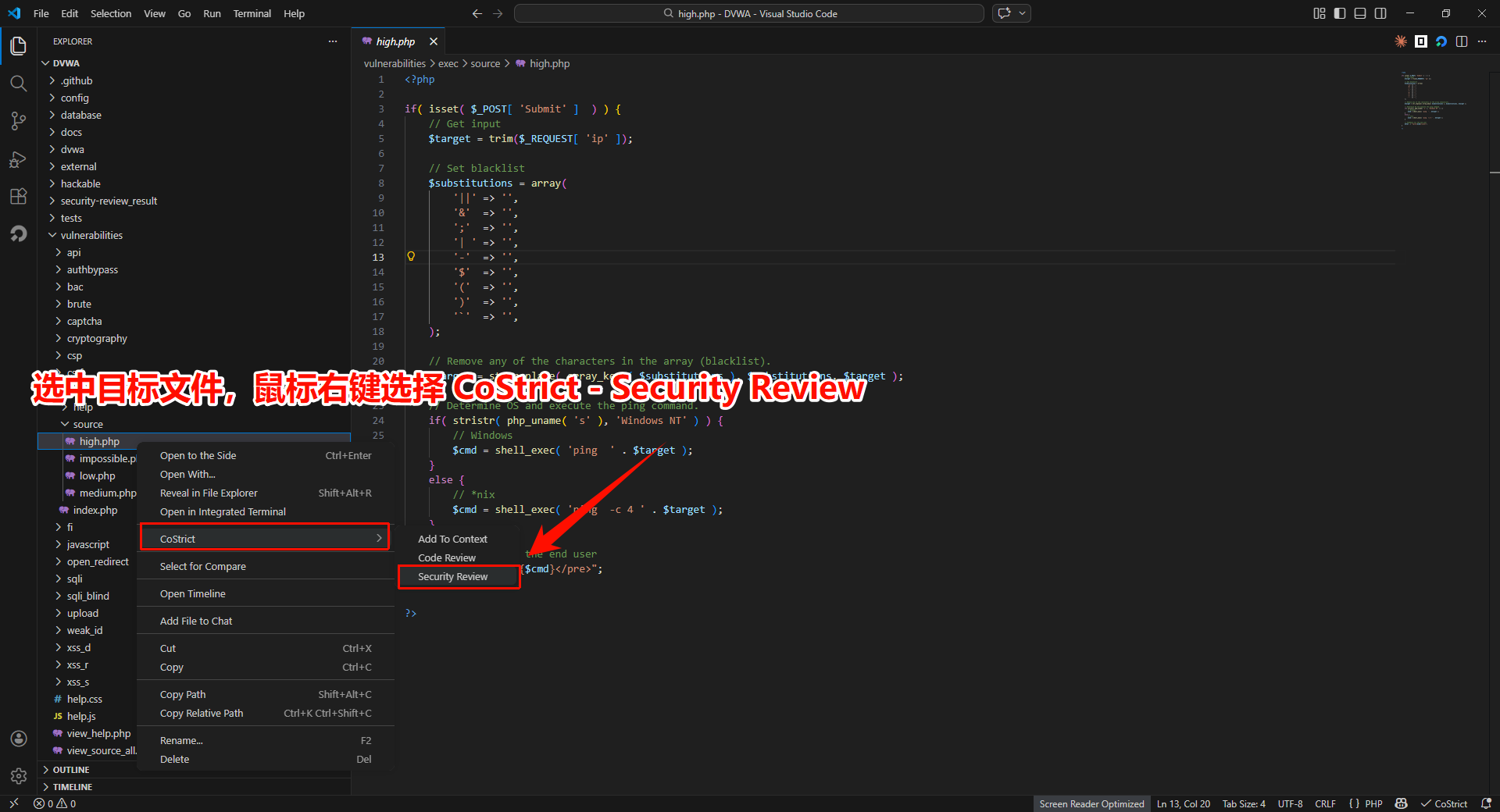Click the Ln 13, Col 20 status indicator
Viewport: 1500px width, 812px height.
point(1183,803)
